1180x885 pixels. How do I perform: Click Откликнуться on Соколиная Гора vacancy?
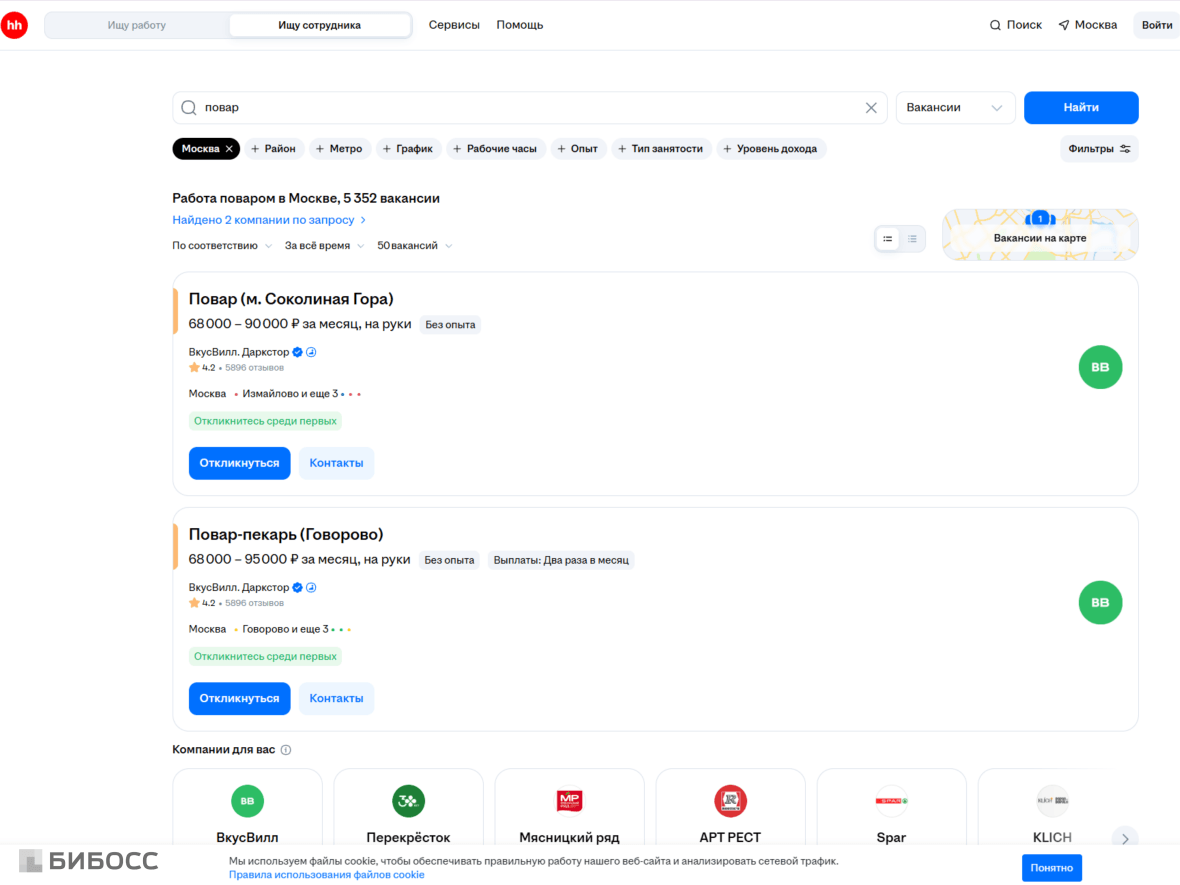[x=239, y=463]
